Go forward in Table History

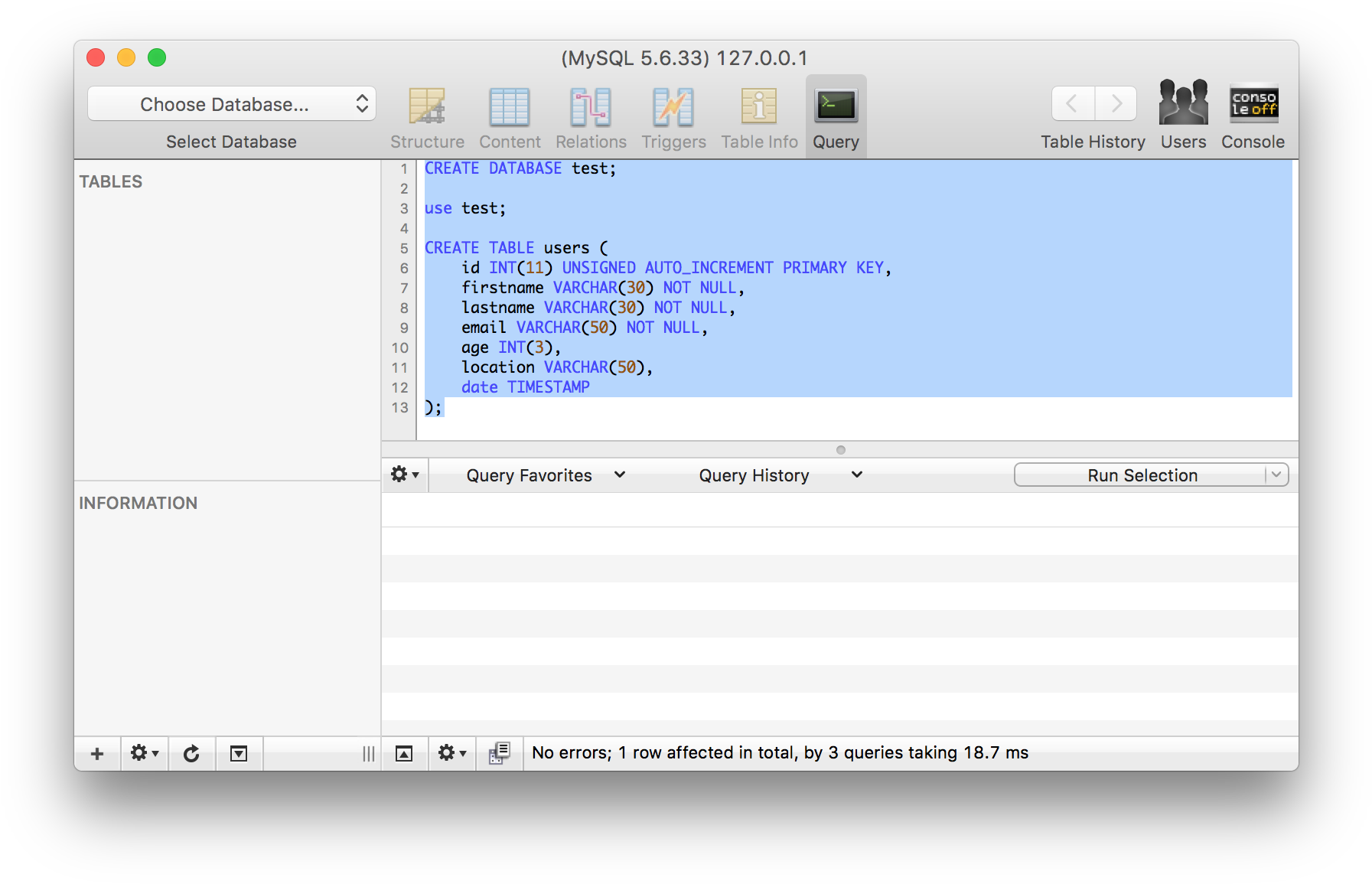[1116, 103]
